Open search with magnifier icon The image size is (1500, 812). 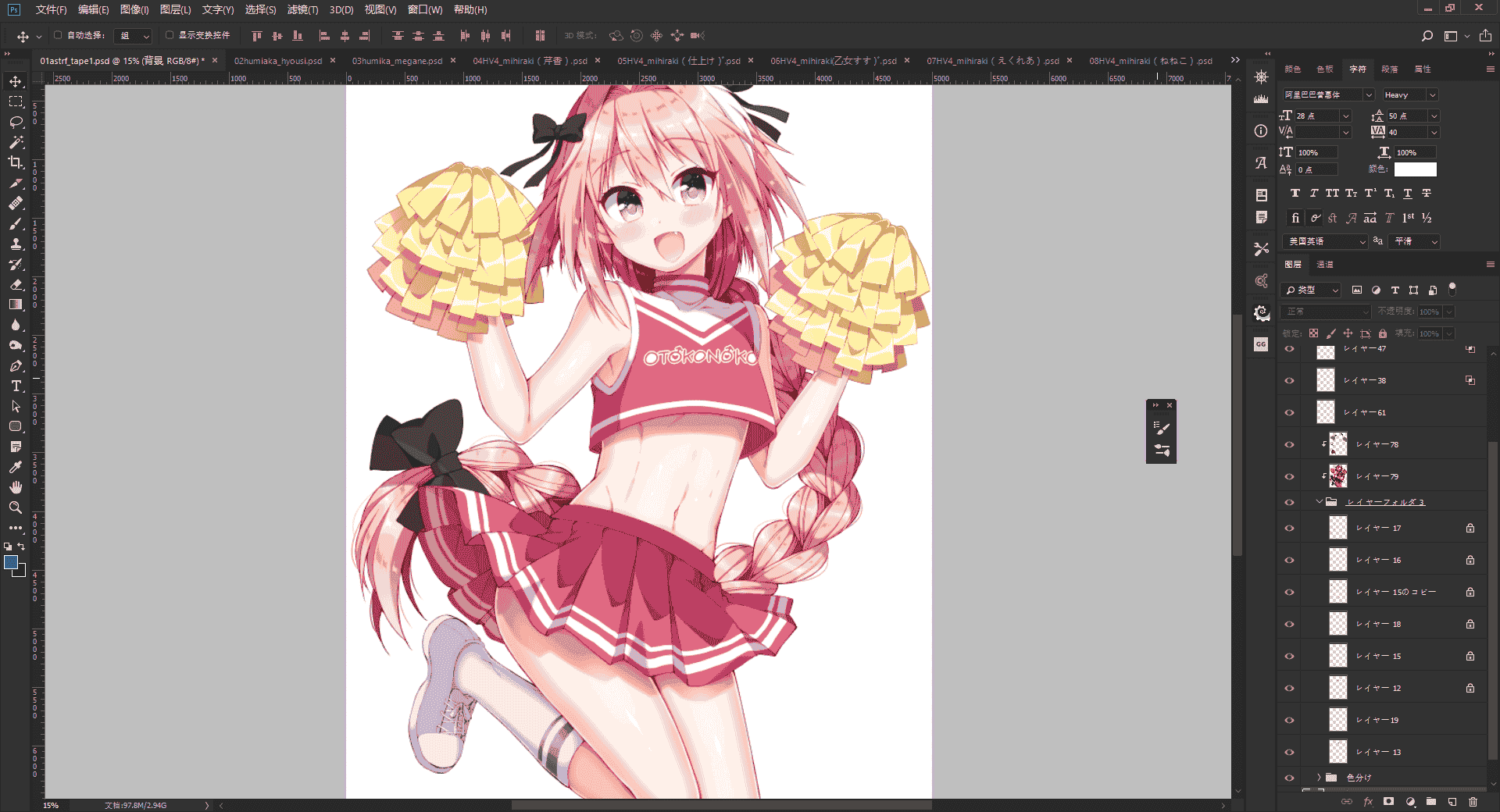pos(1427,36)
